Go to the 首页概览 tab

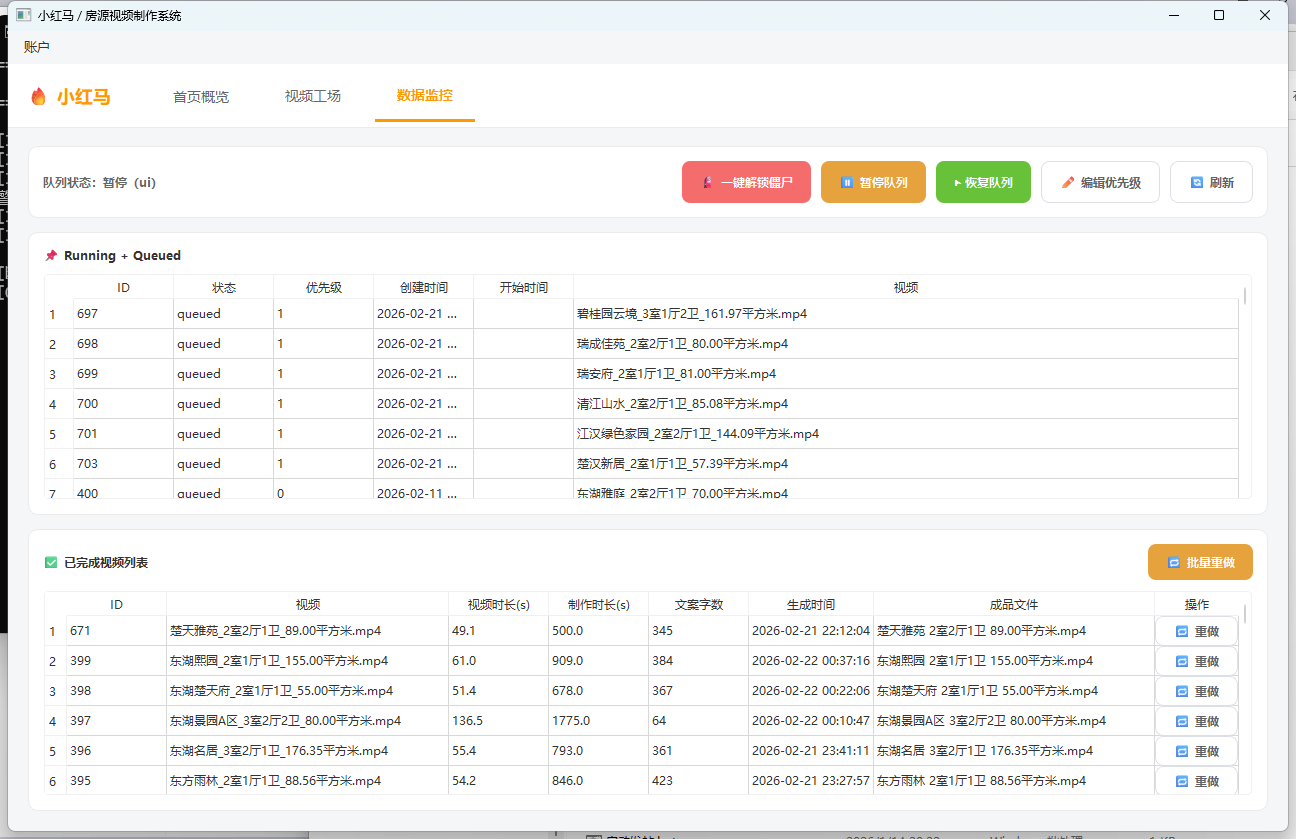(x=201, y=97)
